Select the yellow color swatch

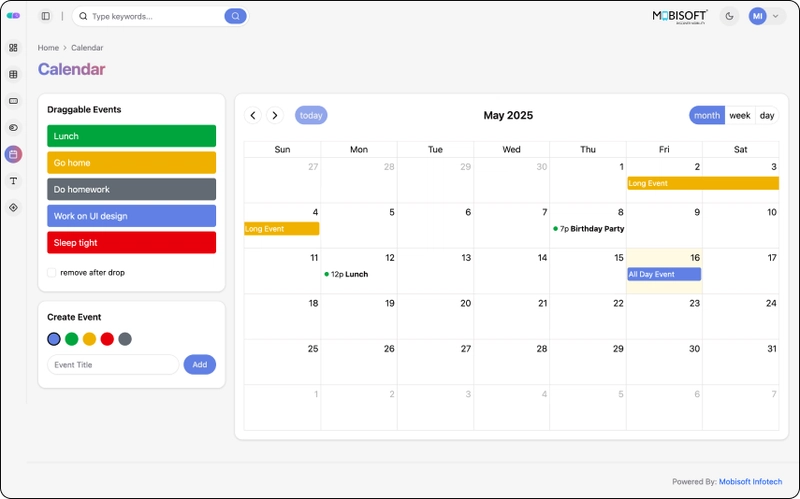pos(89,339)
